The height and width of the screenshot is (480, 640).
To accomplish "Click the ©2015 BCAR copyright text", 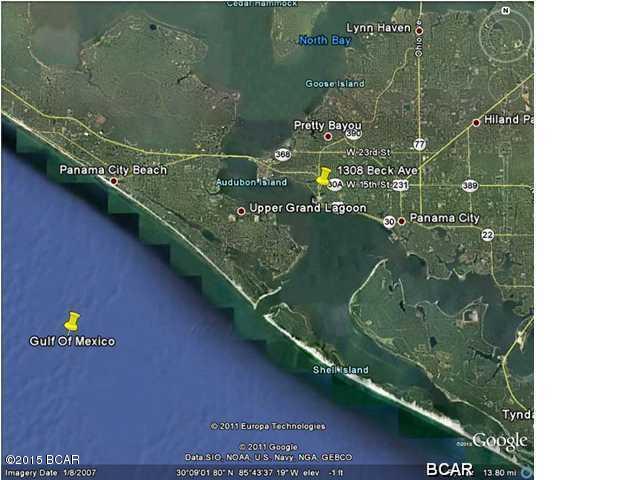I will point(42,460).
